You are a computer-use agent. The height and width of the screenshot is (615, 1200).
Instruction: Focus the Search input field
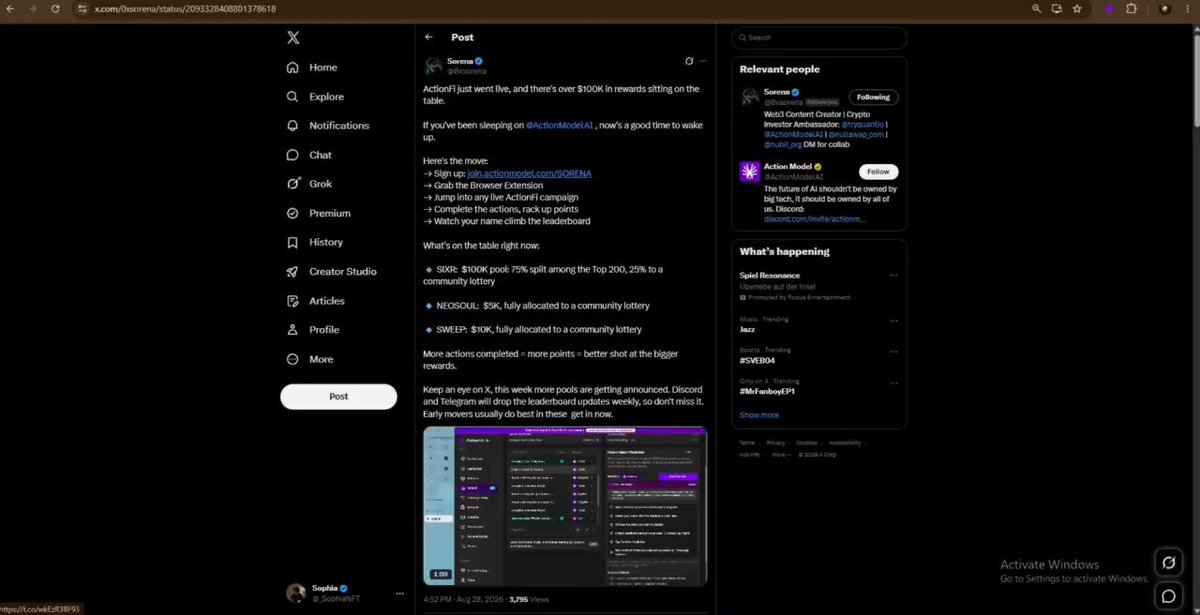(819, 38)
